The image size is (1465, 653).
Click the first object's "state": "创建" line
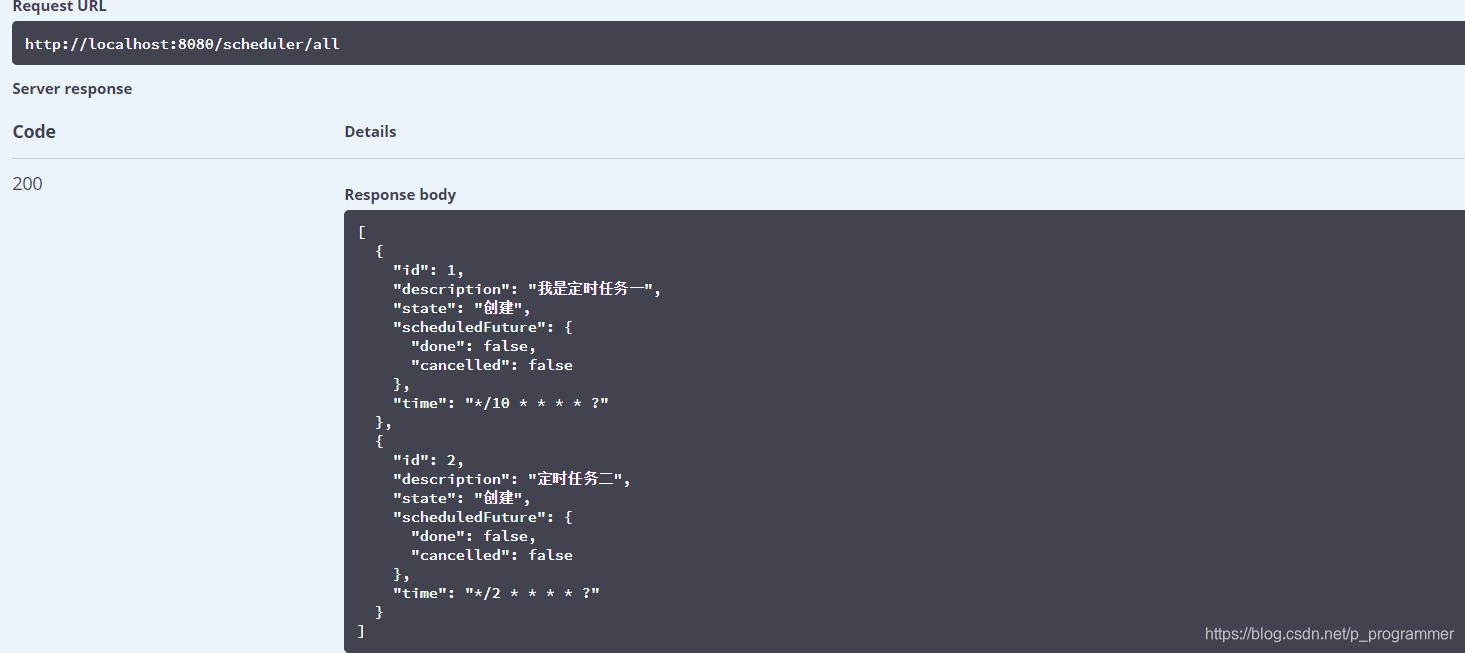[461, 308]
